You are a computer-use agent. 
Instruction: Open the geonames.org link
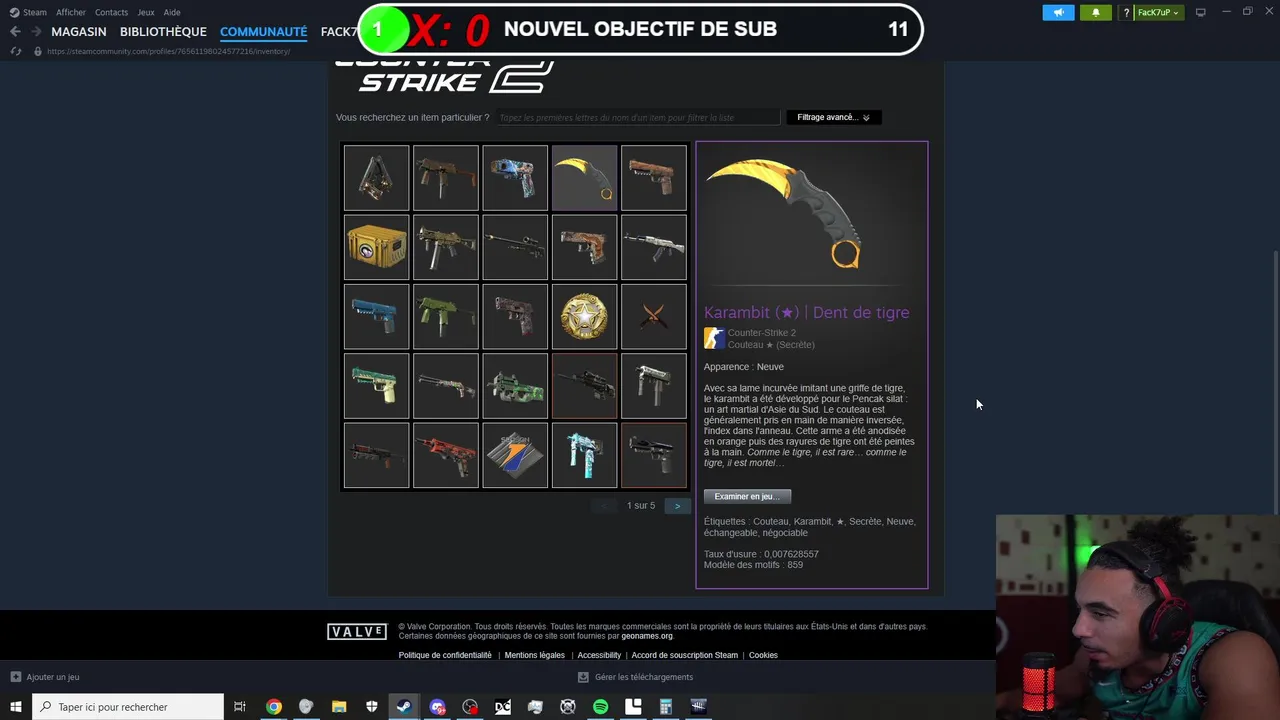[x=646, y=636]
